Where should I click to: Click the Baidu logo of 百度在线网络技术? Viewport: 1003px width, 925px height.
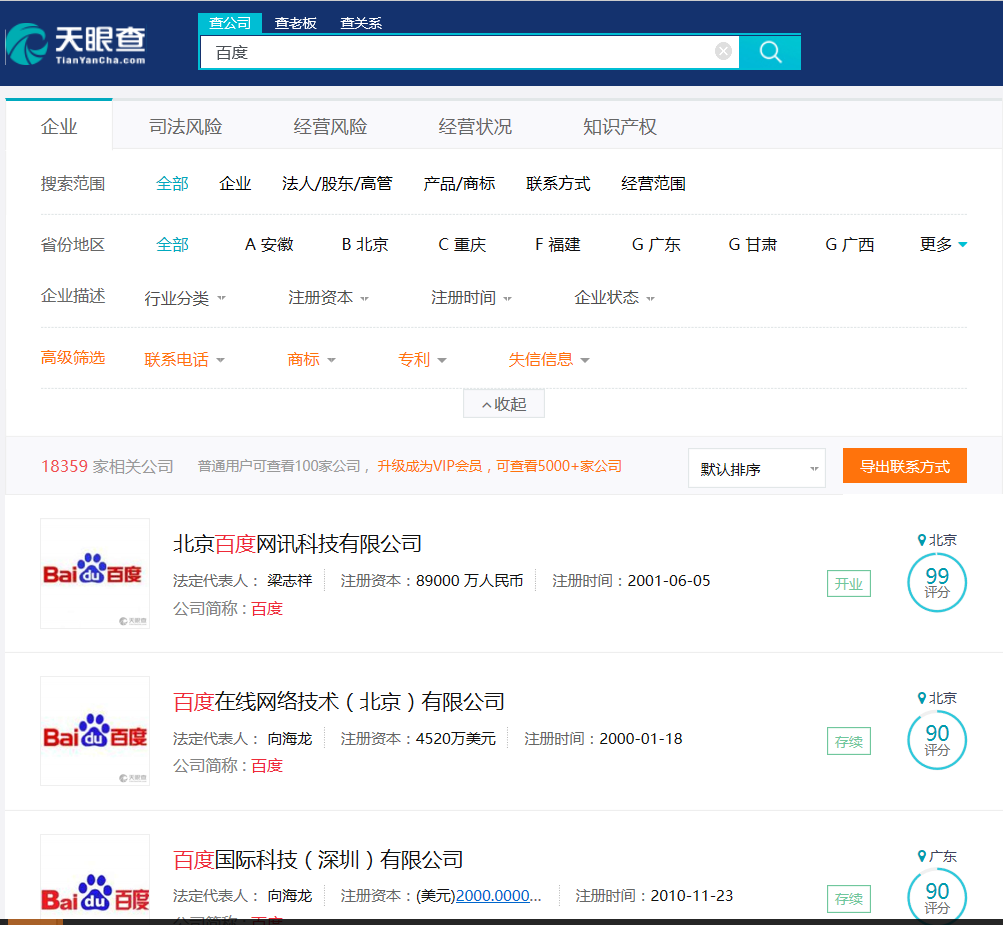tap(95, 731)
